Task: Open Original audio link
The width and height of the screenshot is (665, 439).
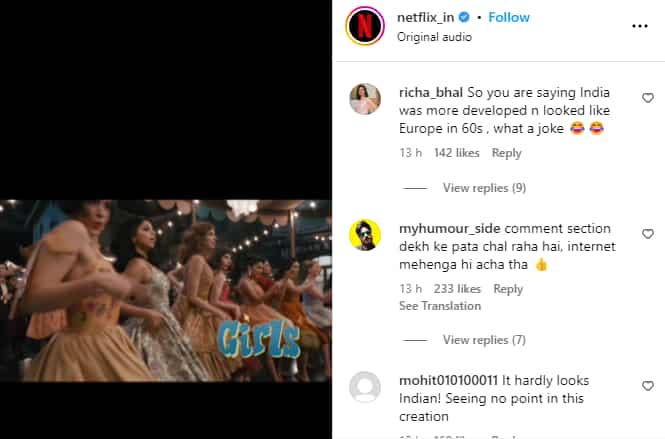Action: click(434, 37)
